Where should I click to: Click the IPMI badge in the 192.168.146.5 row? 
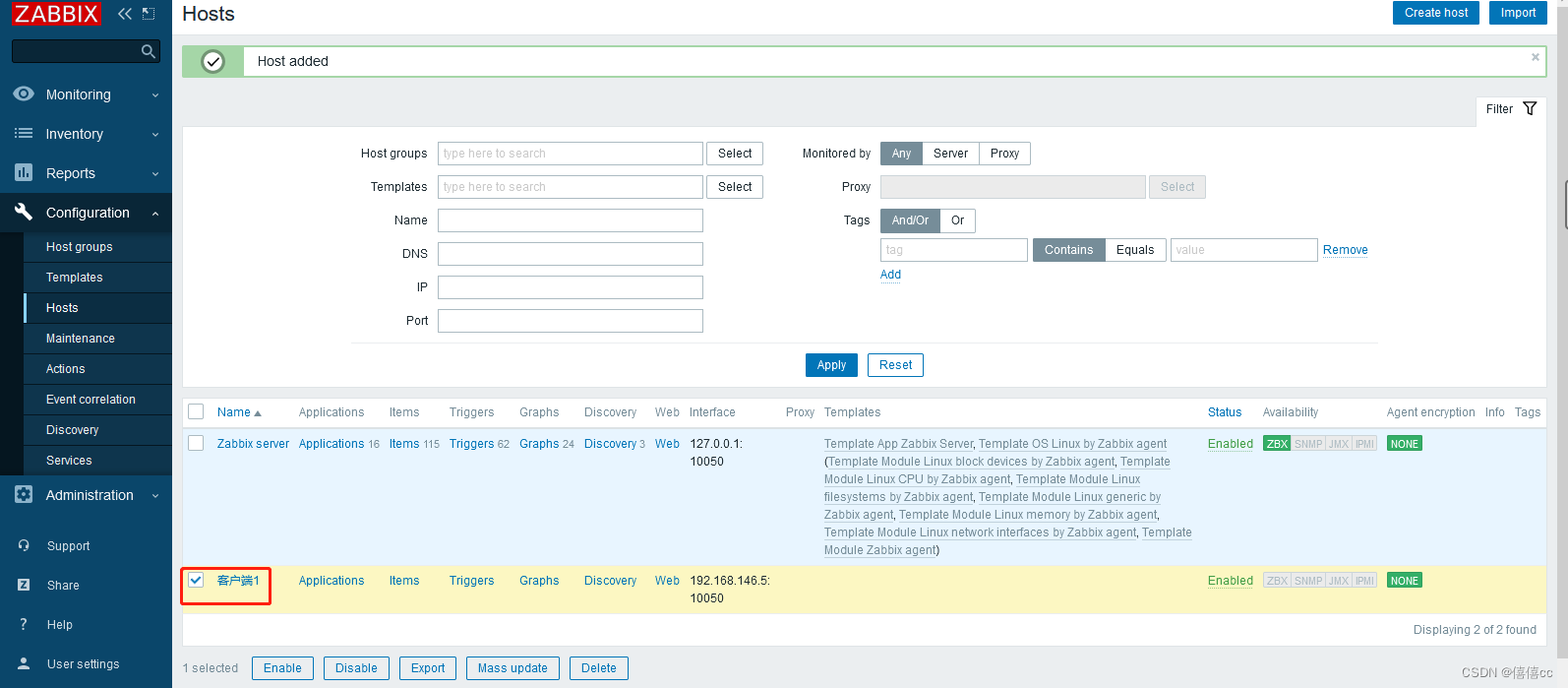[x=1364, y=581]
